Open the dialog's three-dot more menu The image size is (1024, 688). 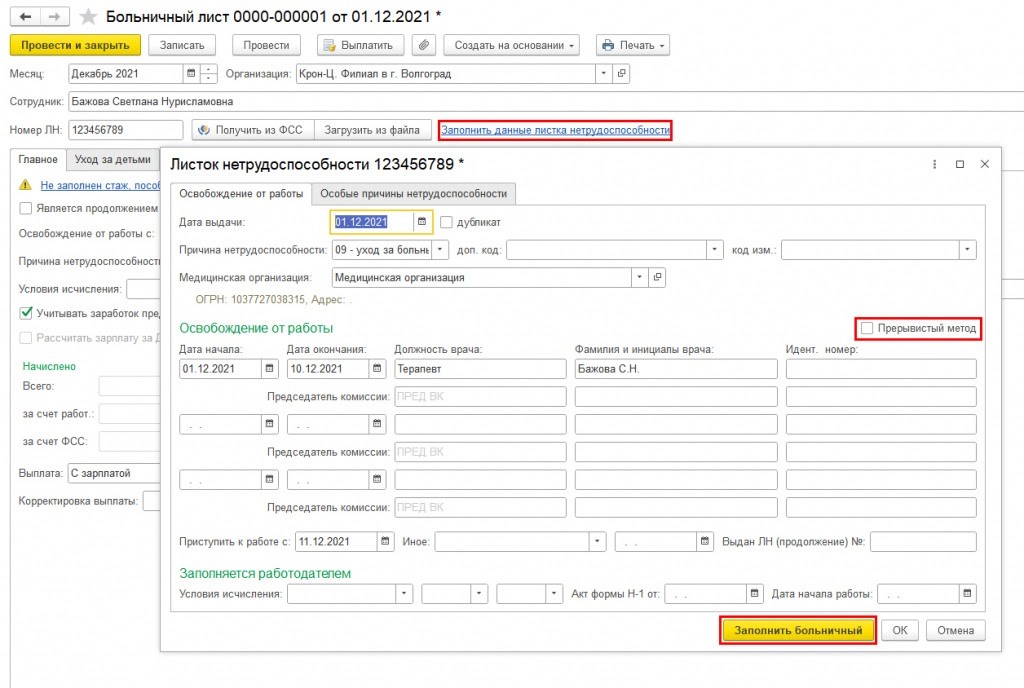(x=935, y=164)
